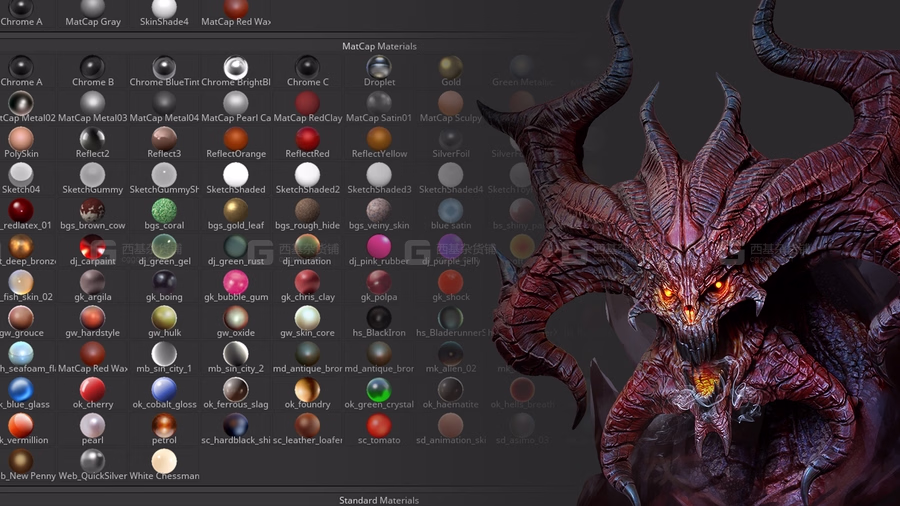Select the MatCap Gray material

(x=92, y=14)
